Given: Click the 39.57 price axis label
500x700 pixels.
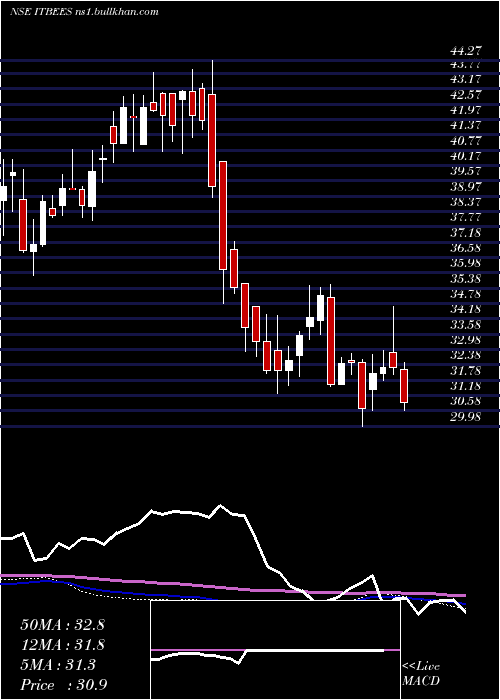Looking at the screenshot, I should pos(466,171).
